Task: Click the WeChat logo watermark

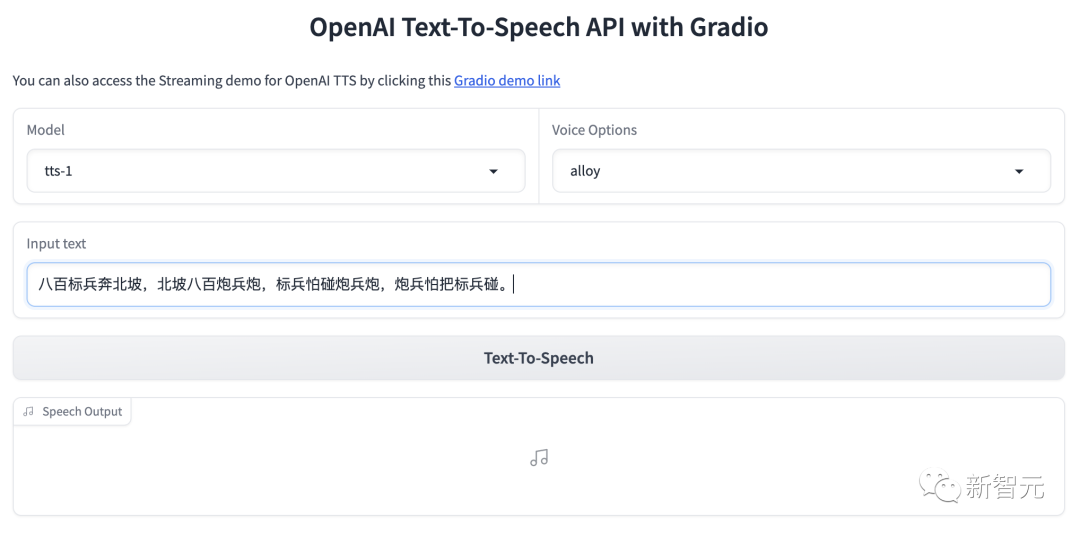Action: click(942, 487)
